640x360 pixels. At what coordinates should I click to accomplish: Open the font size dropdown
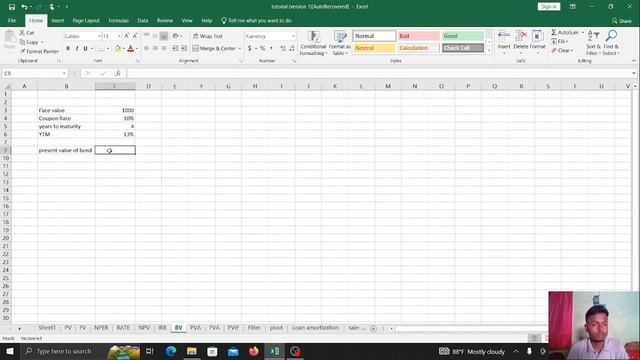point(119,36)
